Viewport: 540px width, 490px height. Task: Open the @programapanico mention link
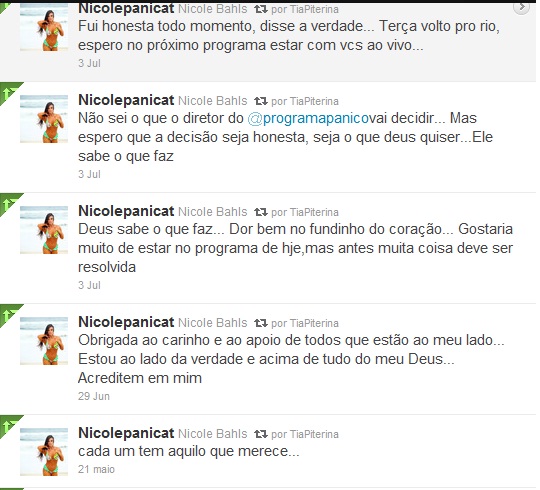click(308, 118)
